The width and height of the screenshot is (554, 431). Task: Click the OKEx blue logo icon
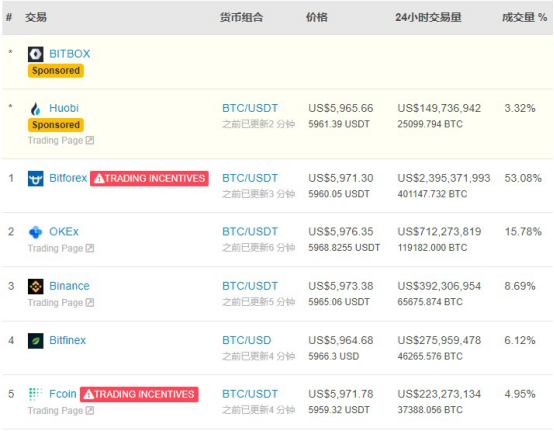[x=36, y=232]
